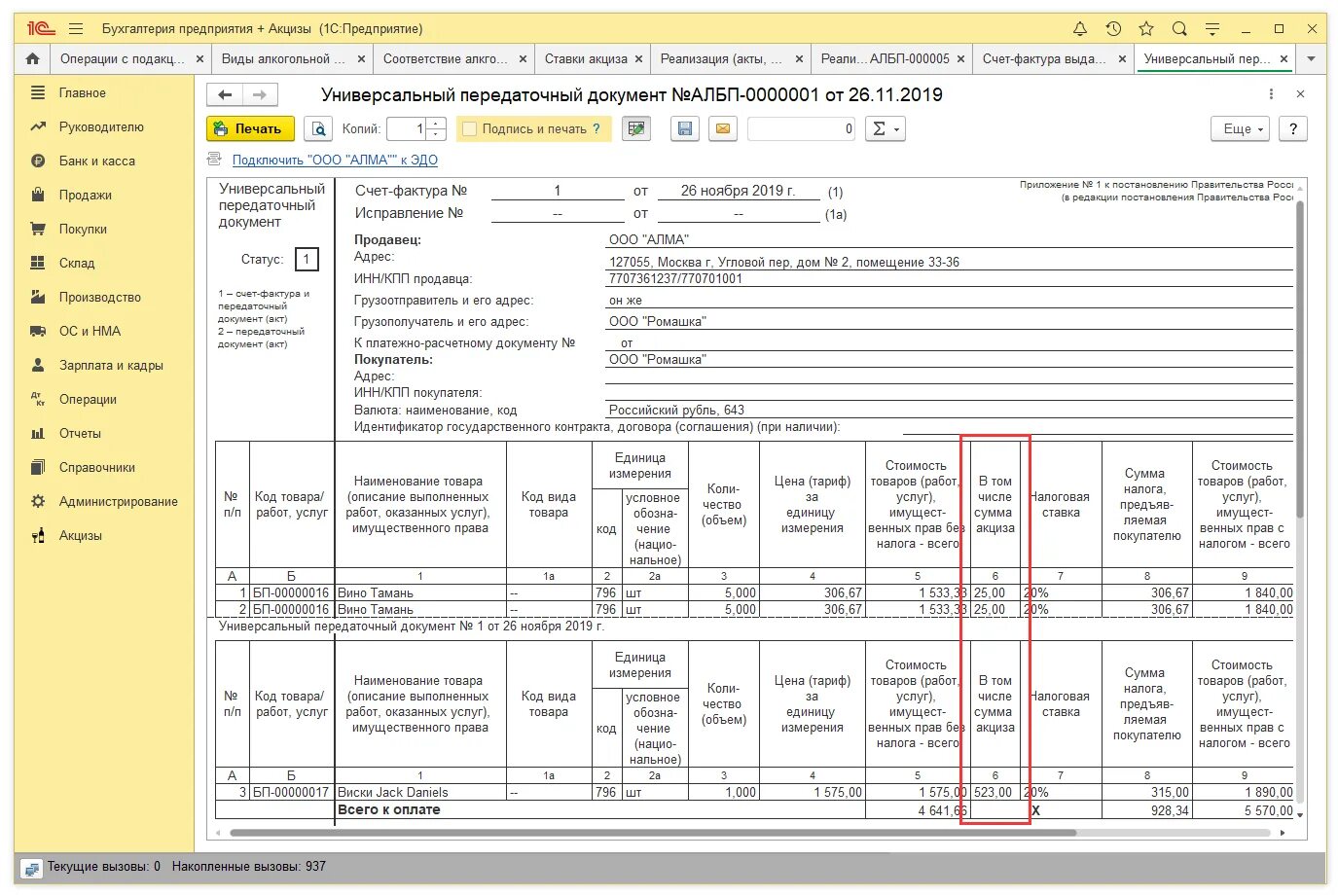
Task: Open ОС и НМА section
Action: [90, 331]
